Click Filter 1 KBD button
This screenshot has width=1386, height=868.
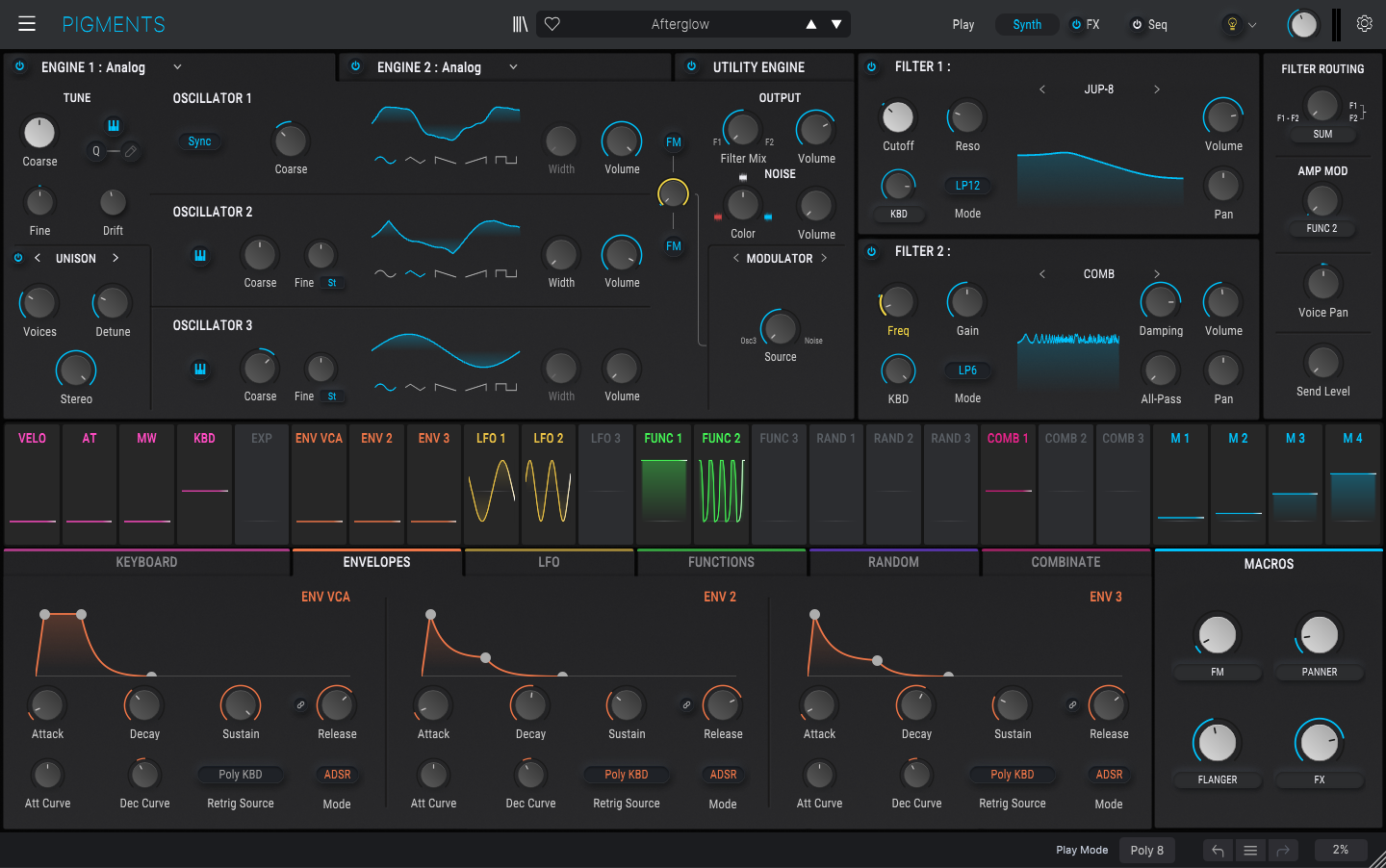click(898, 214)
